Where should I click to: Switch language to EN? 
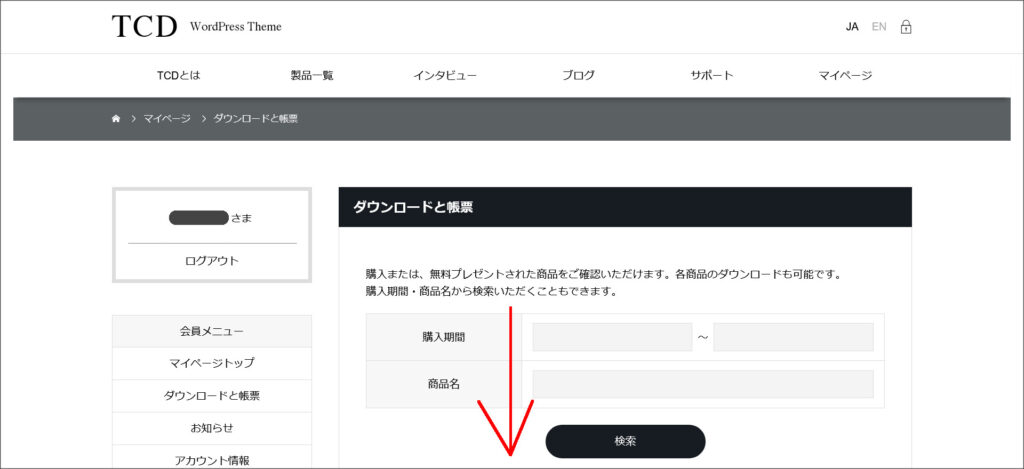click(x=879, y=27)
